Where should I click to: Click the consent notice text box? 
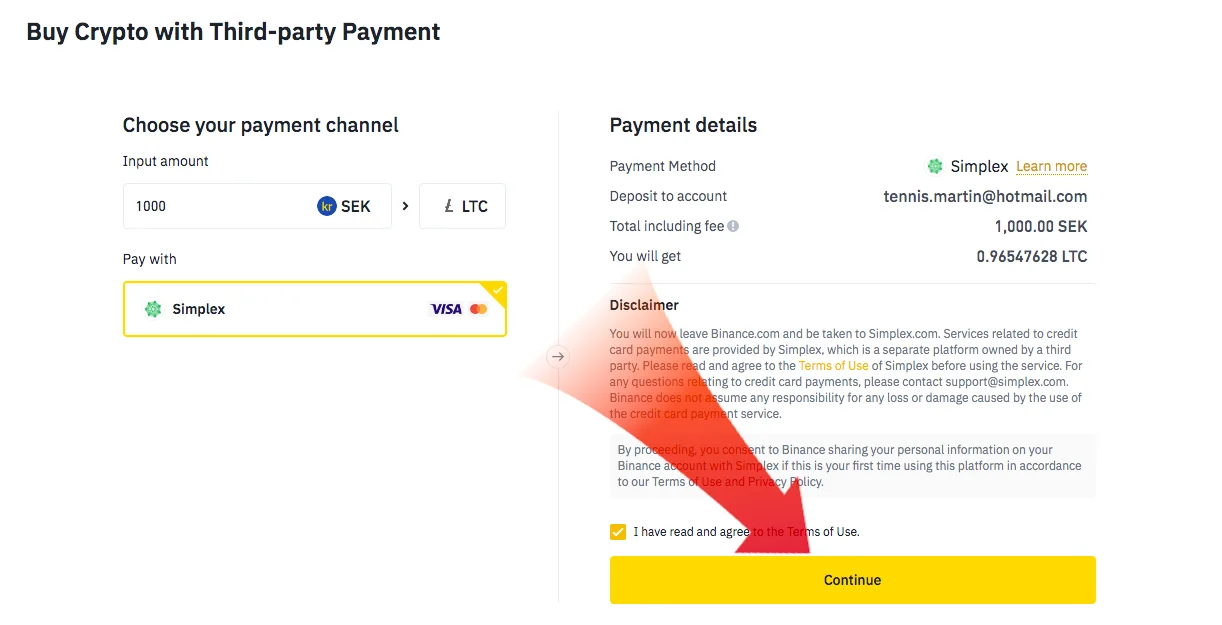point(852,465)
